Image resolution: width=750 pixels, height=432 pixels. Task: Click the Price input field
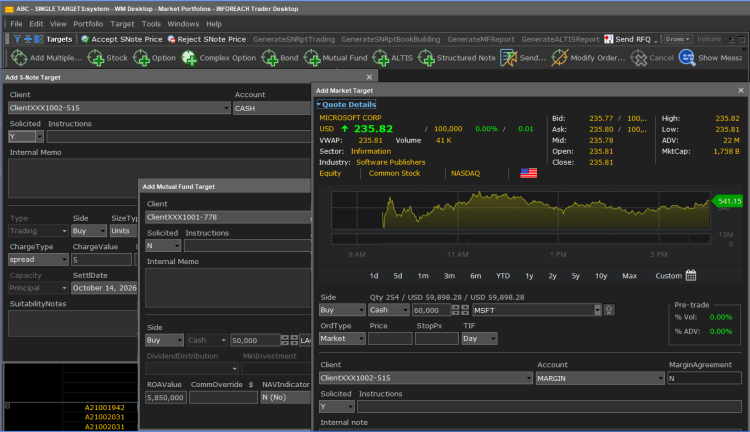(390, 339)
